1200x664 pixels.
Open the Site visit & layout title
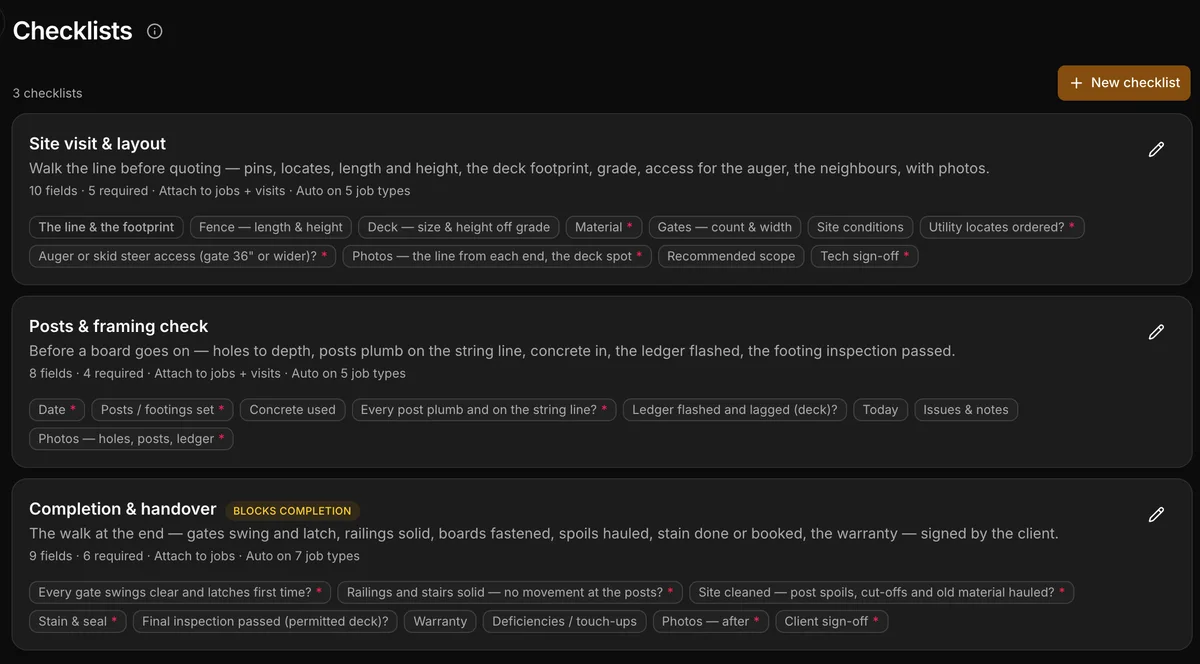coord(98,144)
